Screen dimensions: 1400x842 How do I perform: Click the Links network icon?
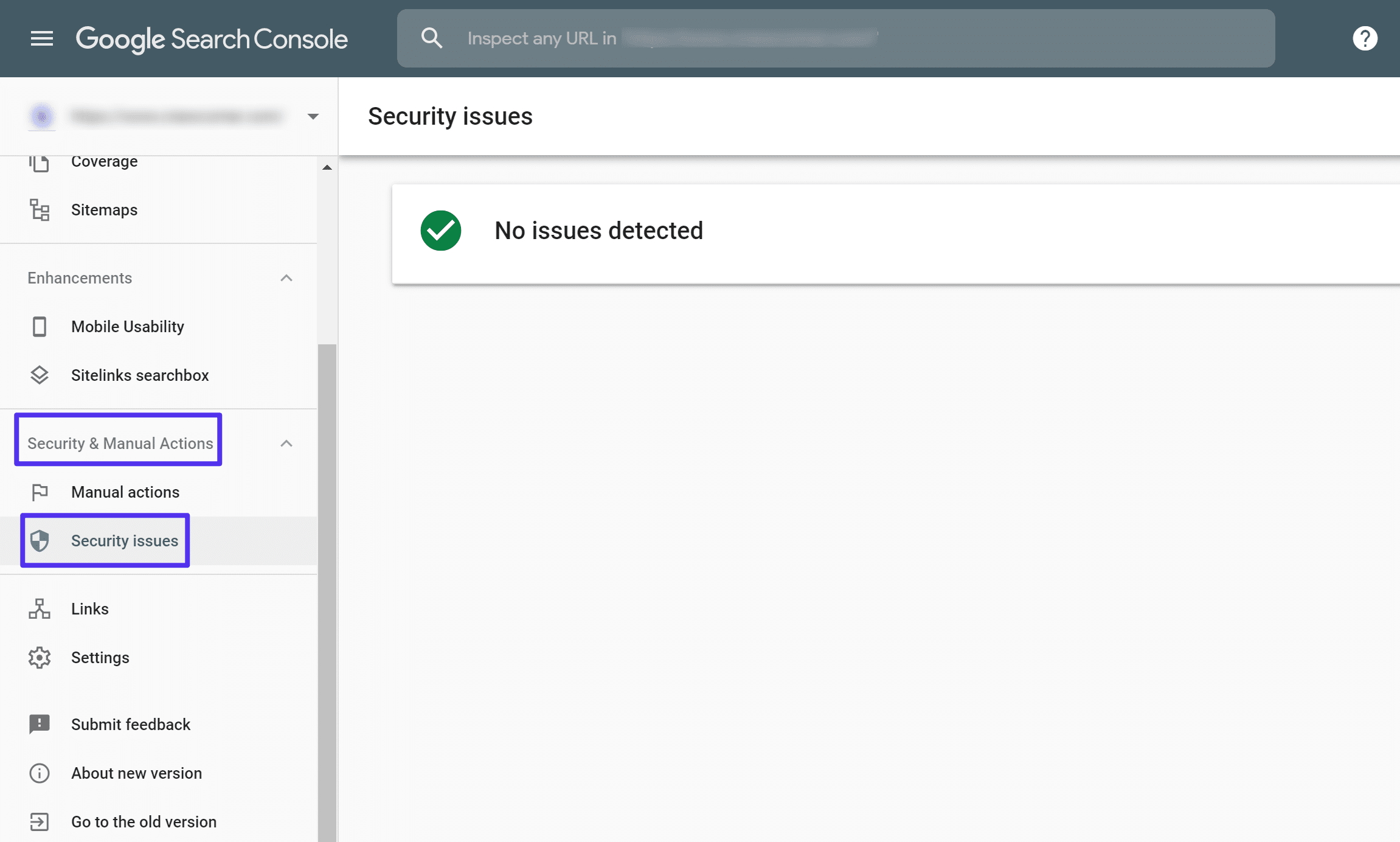click(39, 608)
